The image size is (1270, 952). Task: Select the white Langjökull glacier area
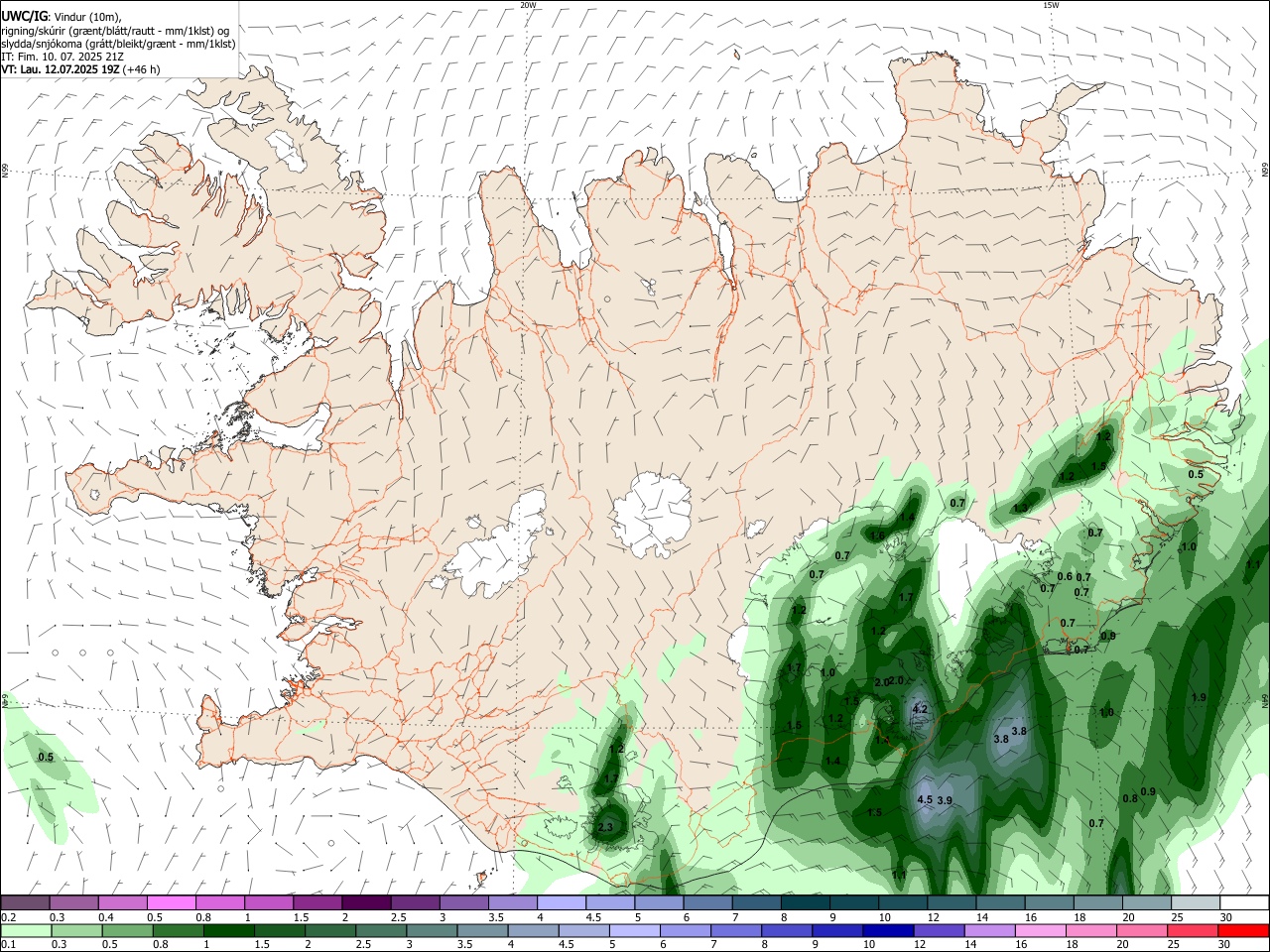[x=496, y=547]
